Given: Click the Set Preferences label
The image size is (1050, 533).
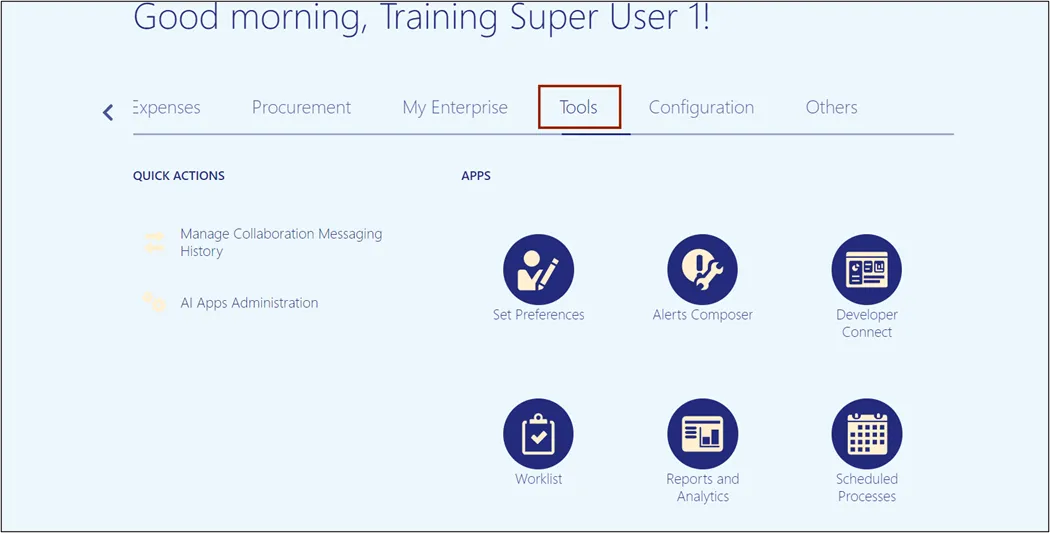Looking at the screenshot, I should click(x=538, y=315).
